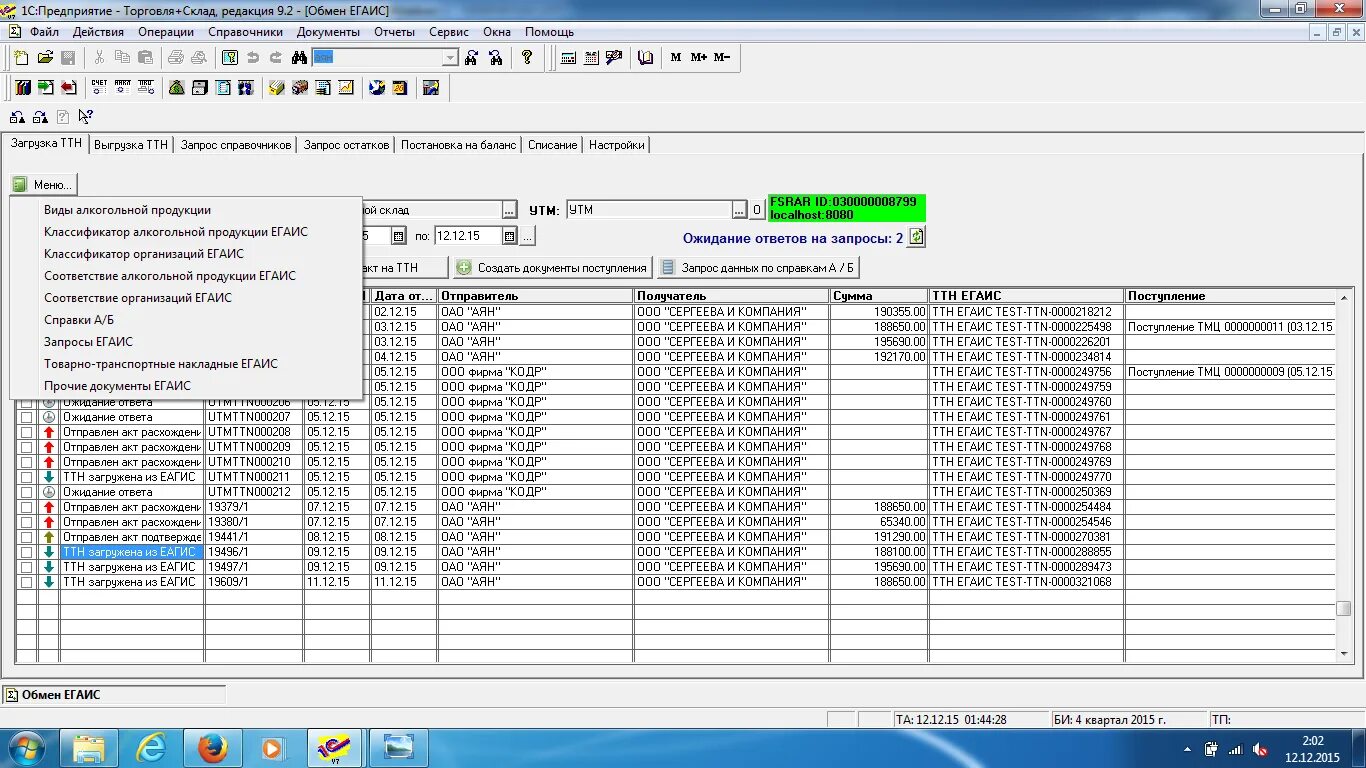Image resolution: width=1366 pixels, height=768 pixels.
Task: Click the books reference icon in second toolbar
Action: click(22, 88)
